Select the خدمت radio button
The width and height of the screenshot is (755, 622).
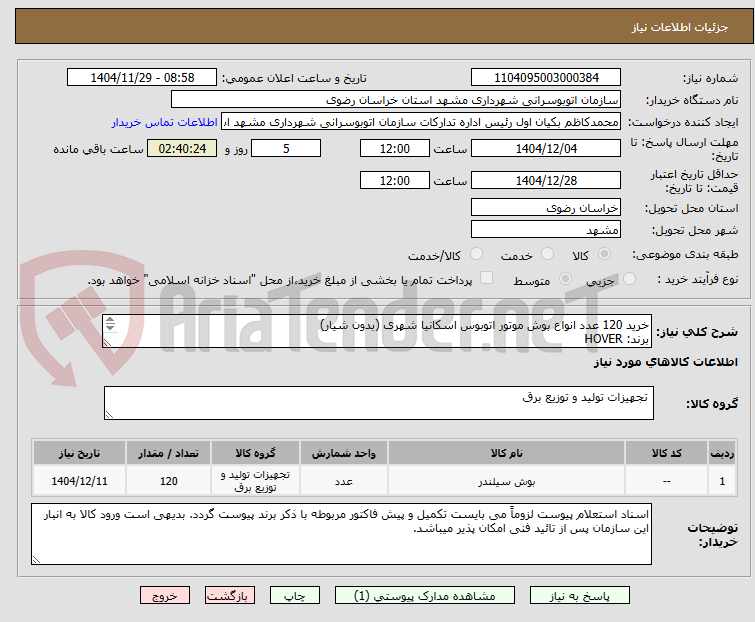coord(547,254)
